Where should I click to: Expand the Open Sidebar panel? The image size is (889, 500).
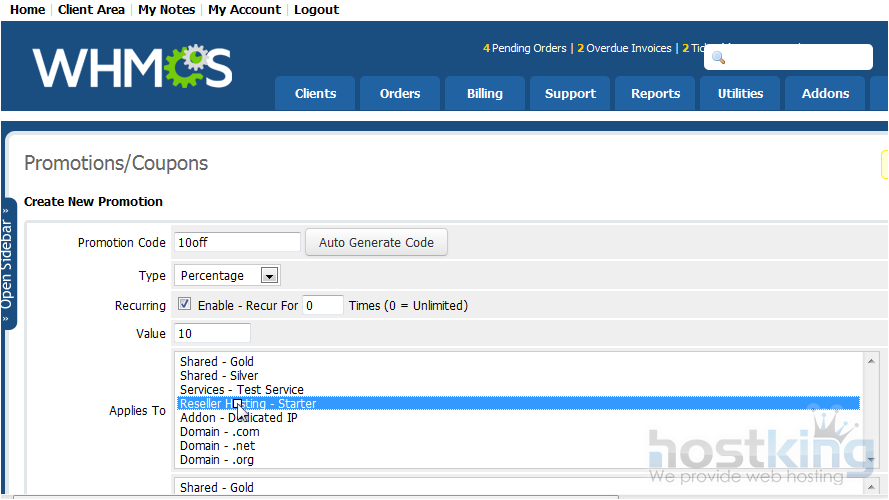[x=8, y=263]
